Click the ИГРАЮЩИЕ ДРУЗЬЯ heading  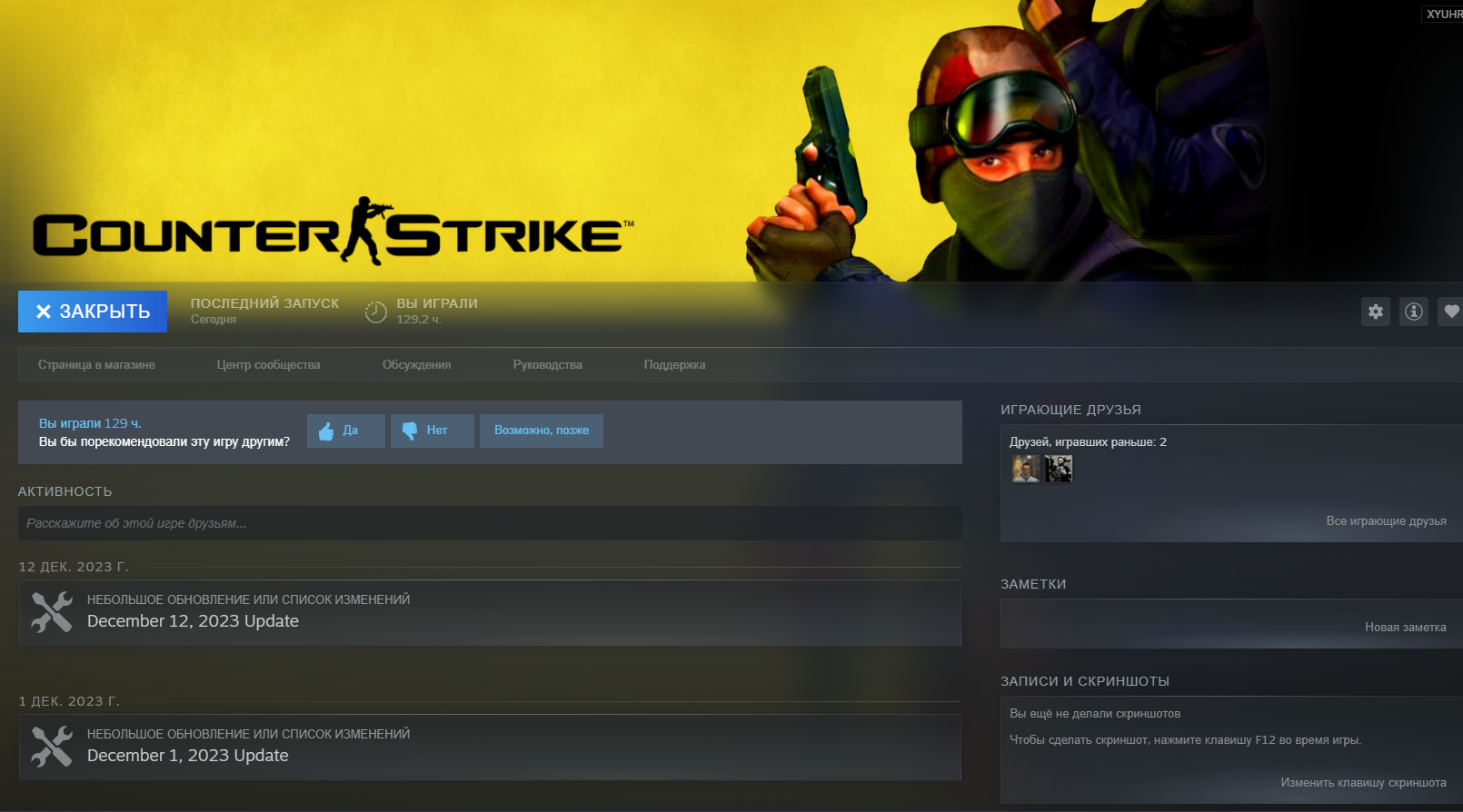(1070, 410)
